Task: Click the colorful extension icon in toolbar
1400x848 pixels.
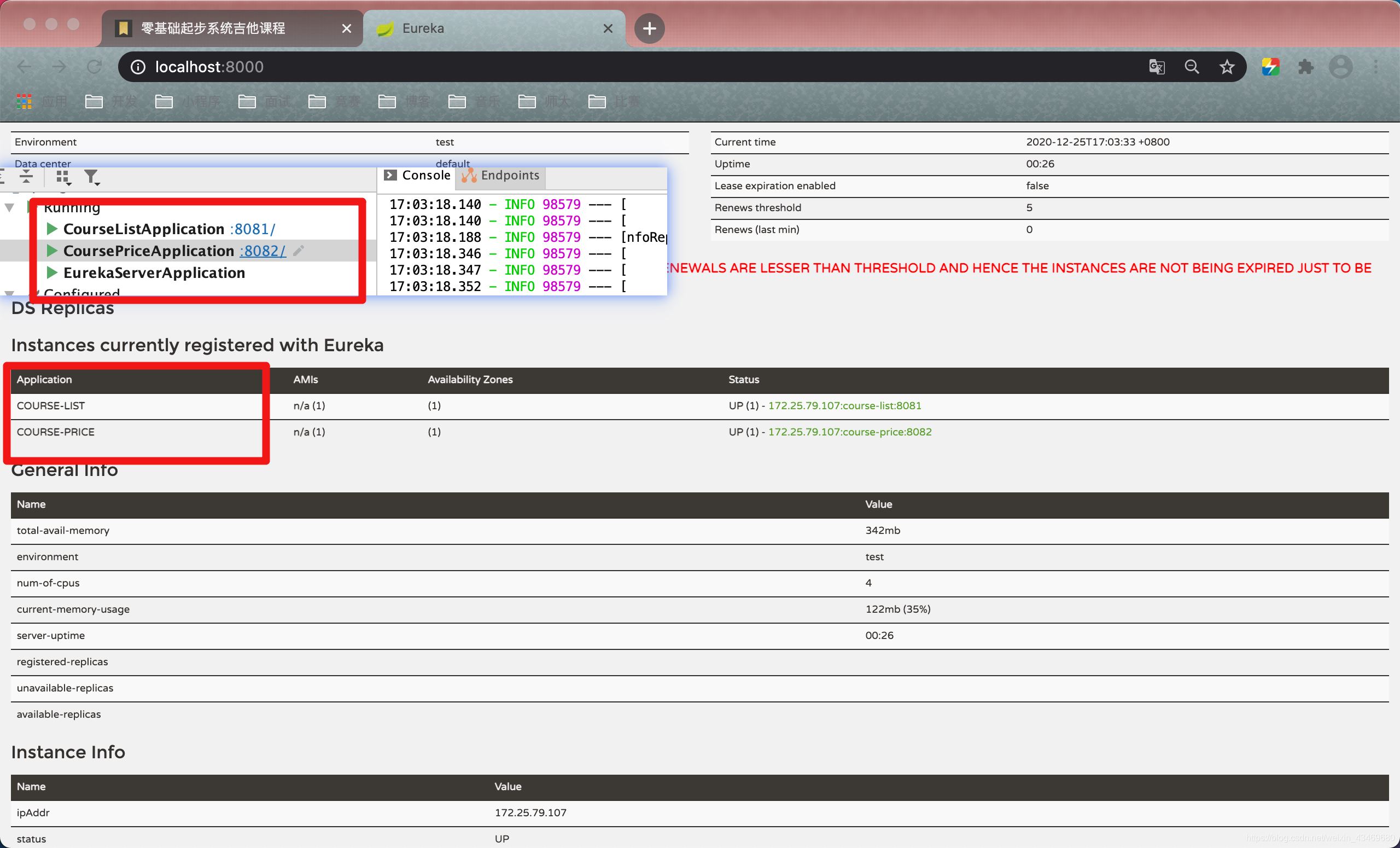Action: pos(1270,67)
